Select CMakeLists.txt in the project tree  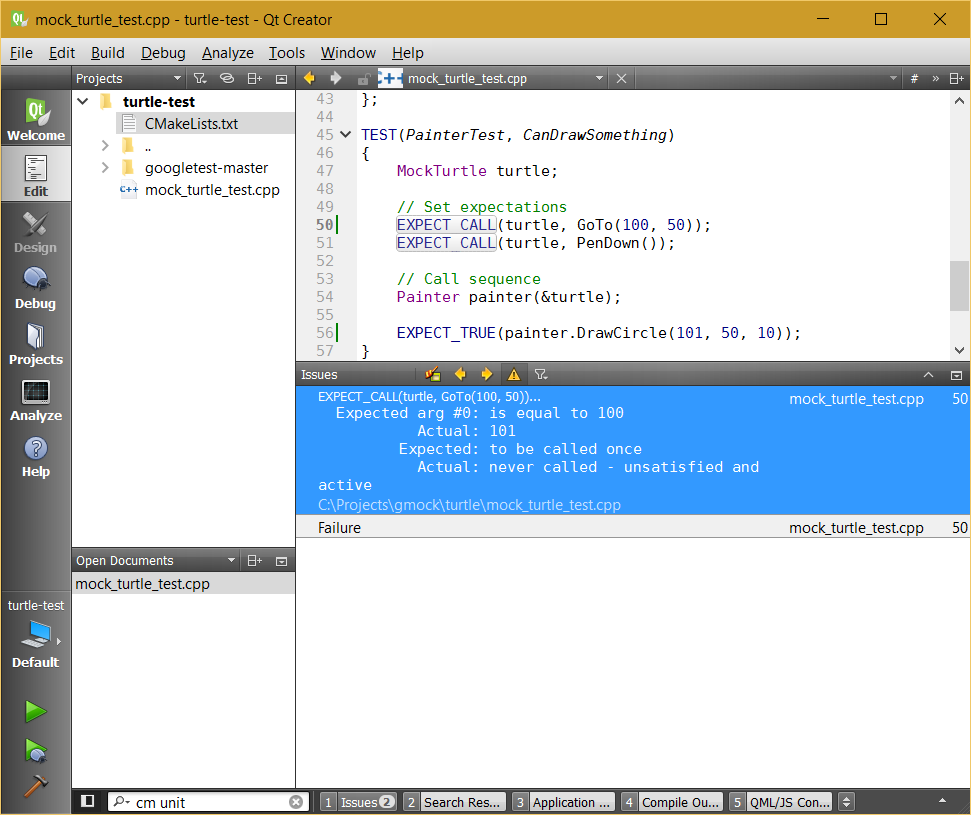click(x=191, y=124)
